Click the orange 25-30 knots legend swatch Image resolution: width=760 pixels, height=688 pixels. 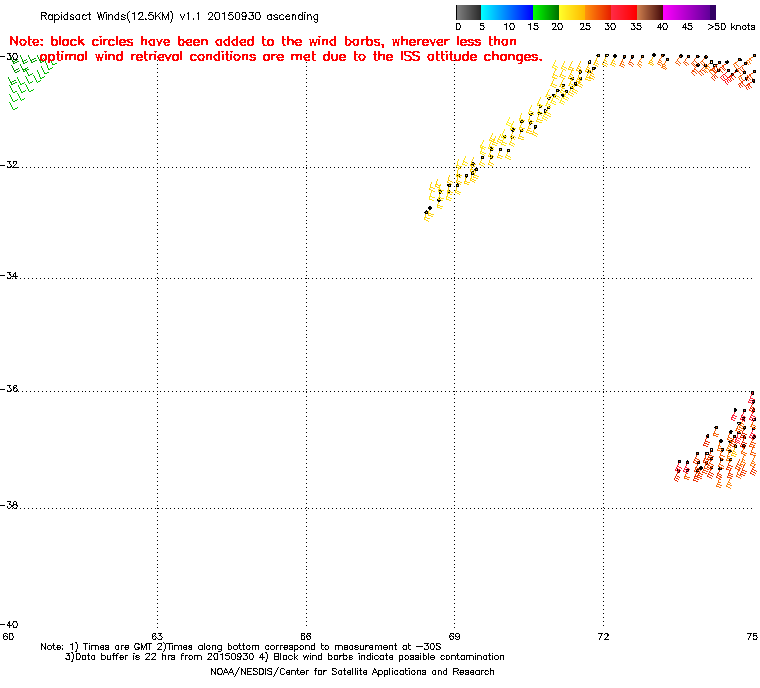tap(598, 12)
